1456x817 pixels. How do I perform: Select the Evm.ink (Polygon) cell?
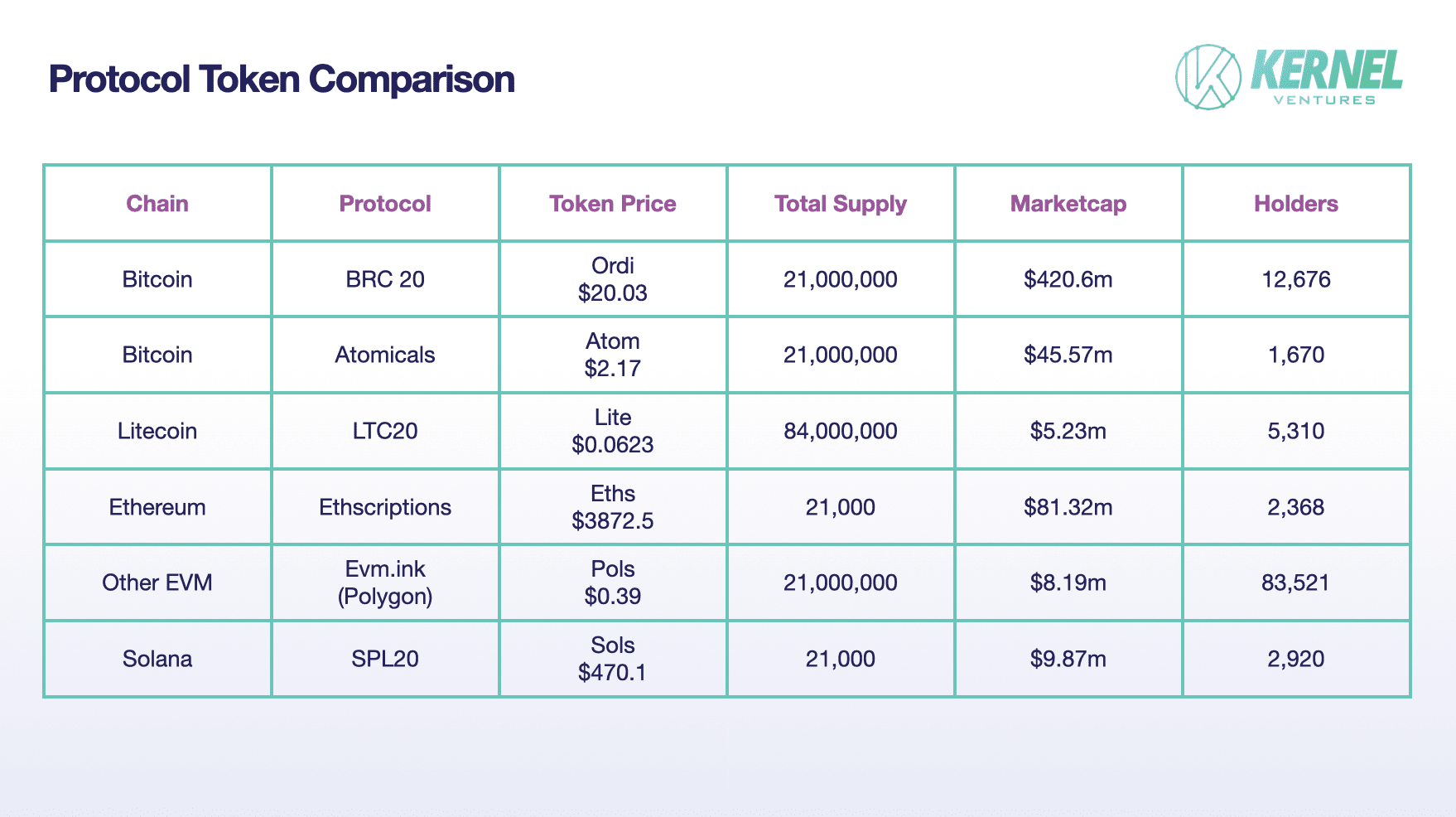(x=385, y=583)
